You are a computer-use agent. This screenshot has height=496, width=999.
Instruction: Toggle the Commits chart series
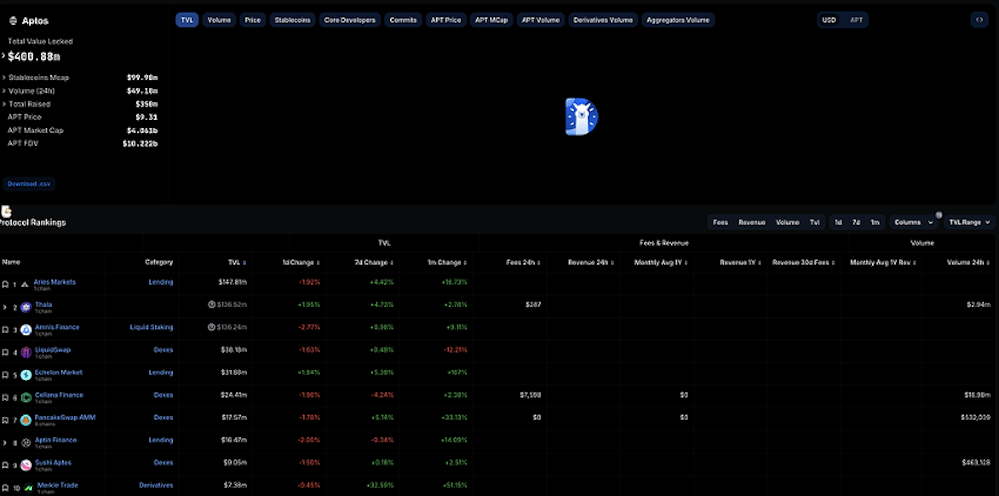tap(403, 20)
